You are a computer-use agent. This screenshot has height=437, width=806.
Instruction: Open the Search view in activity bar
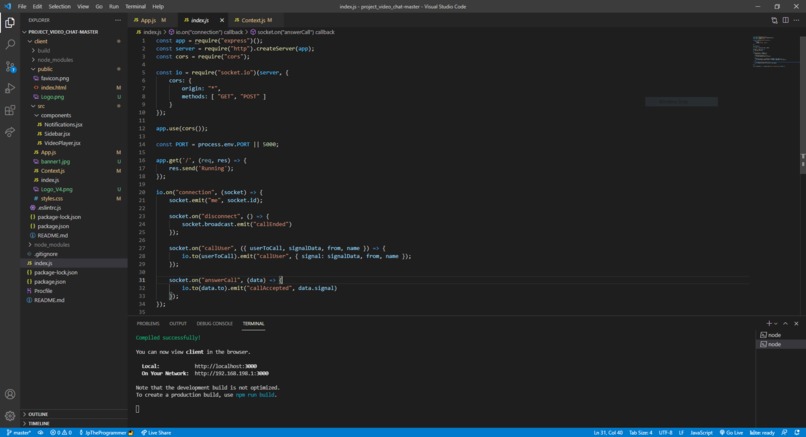(x=10, y=45)
